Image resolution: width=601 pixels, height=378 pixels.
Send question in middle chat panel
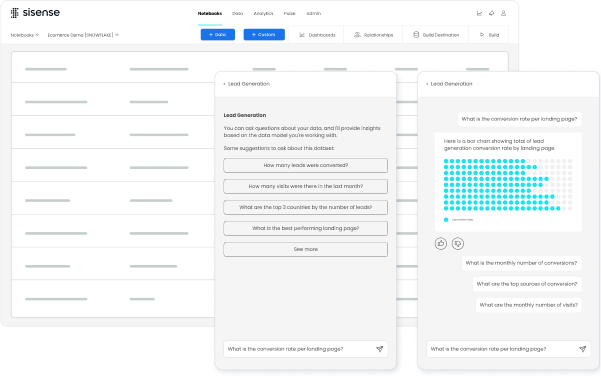click(379, 349)
